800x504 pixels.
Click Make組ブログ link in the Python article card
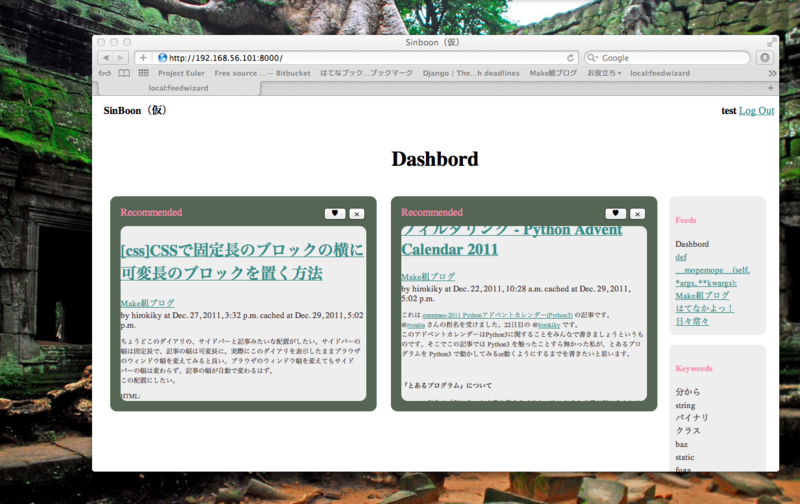[x=428, y=276]
